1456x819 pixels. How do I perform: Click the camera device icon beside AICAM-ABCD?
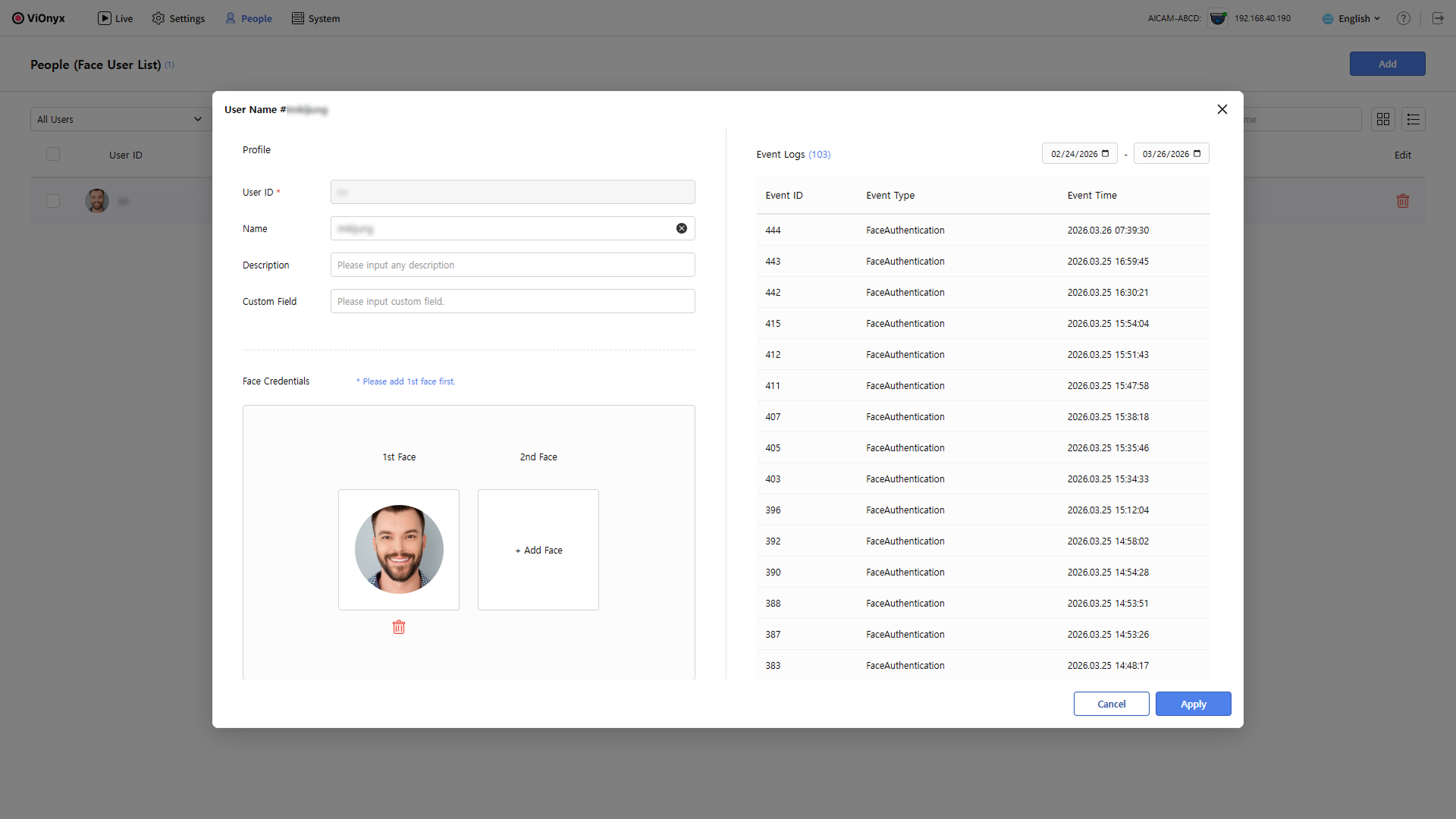(x=1218, y=18)
